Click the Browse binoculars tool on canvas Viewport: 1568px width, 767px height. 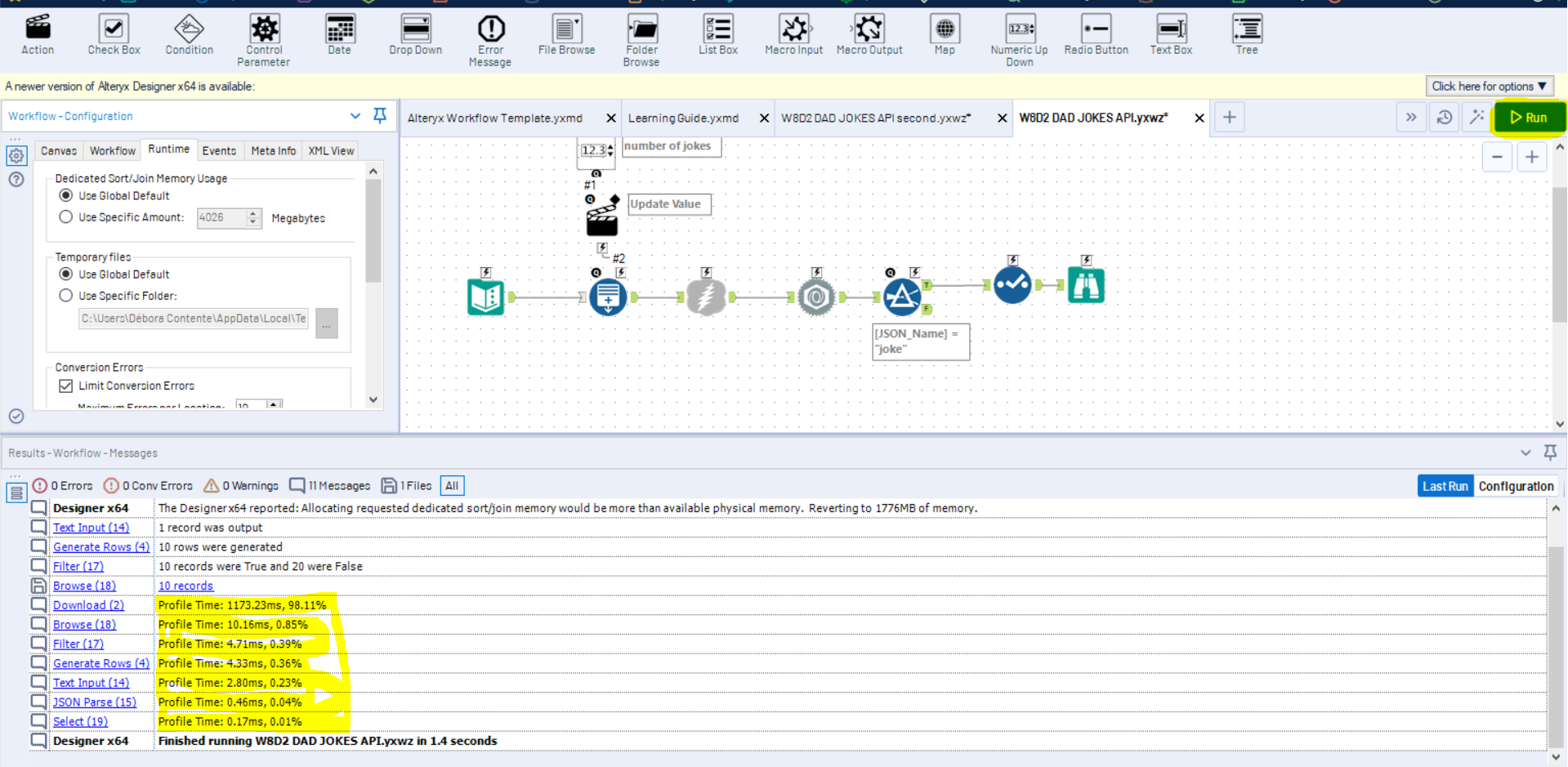click(x=1086, y=286)
